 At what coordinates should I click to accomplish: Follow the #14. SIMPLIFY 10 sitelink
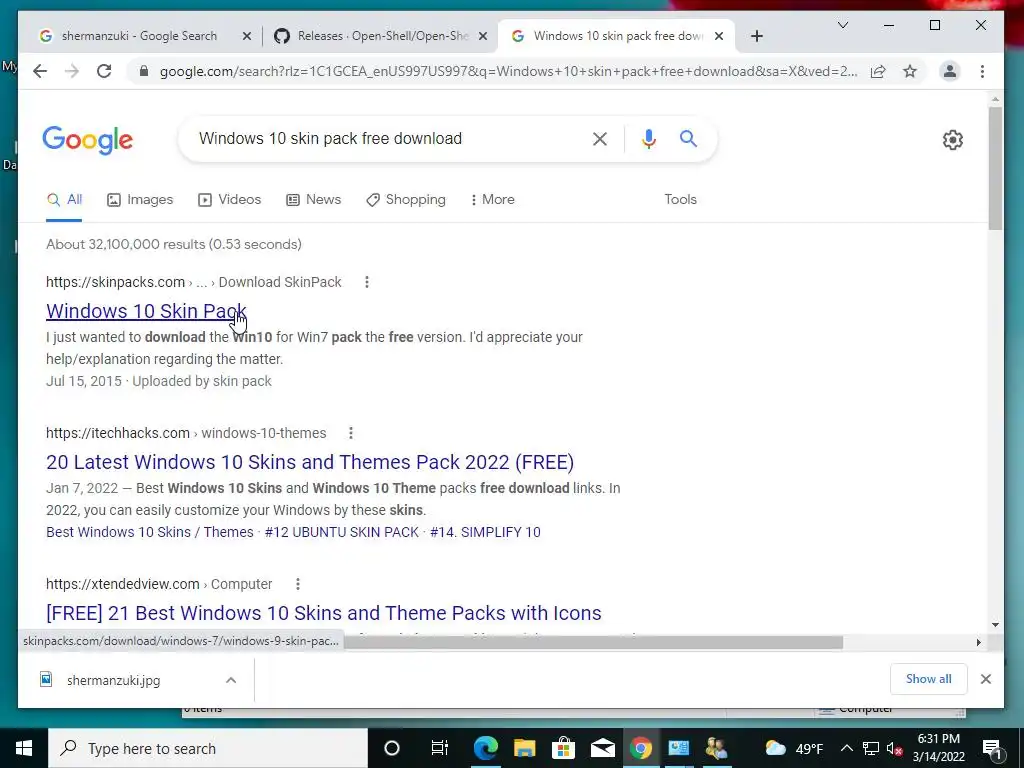pos(485,532)
